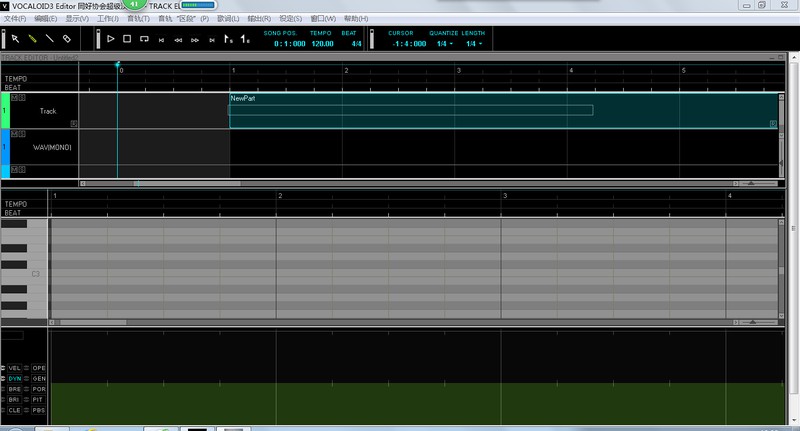Click the track editor horizontal scrollbar
The image size is (800, 431).
[160, 183]
